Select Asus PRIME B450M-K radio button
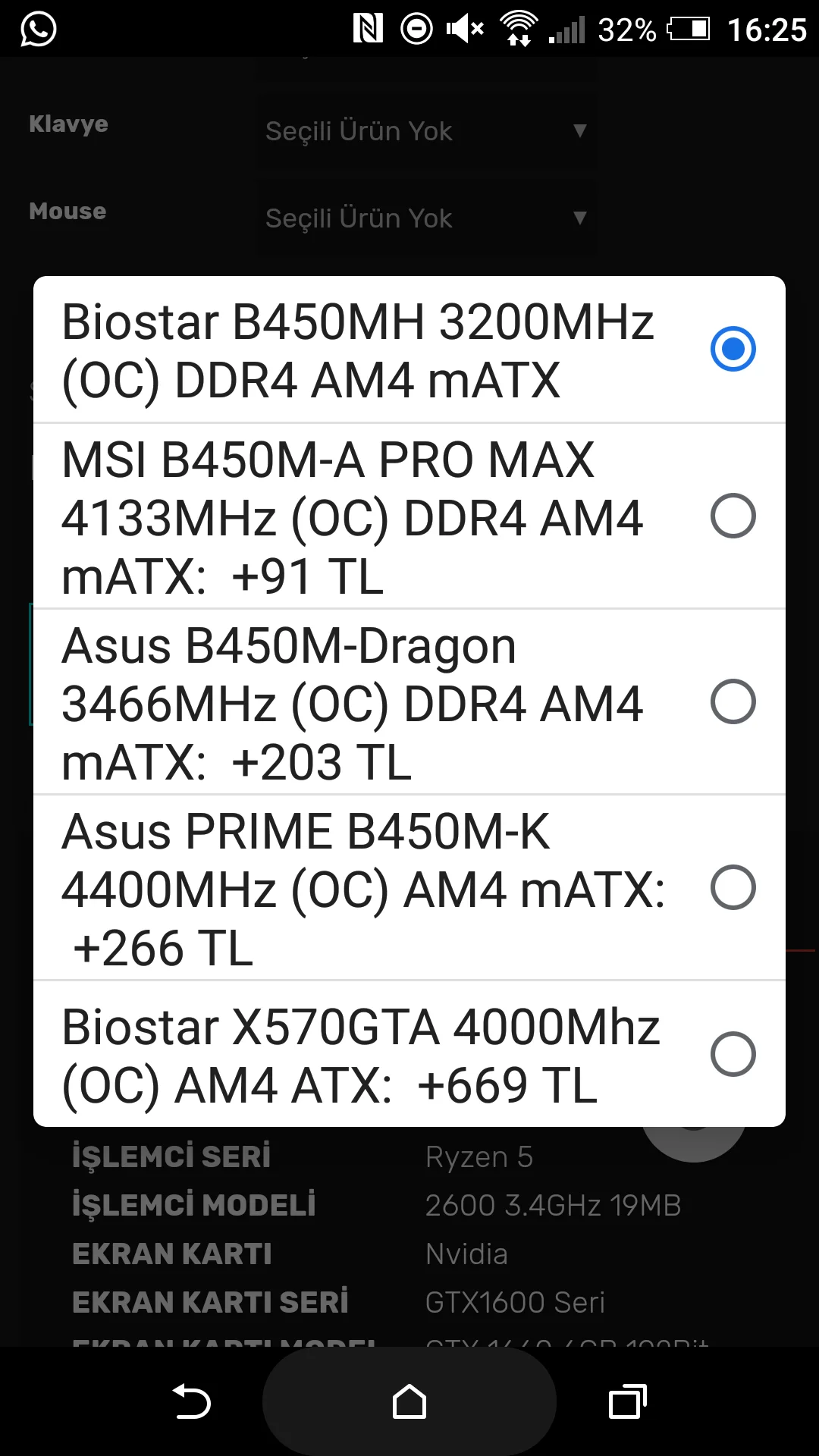This screenshot has width=819, height=1456. (733, 887)
